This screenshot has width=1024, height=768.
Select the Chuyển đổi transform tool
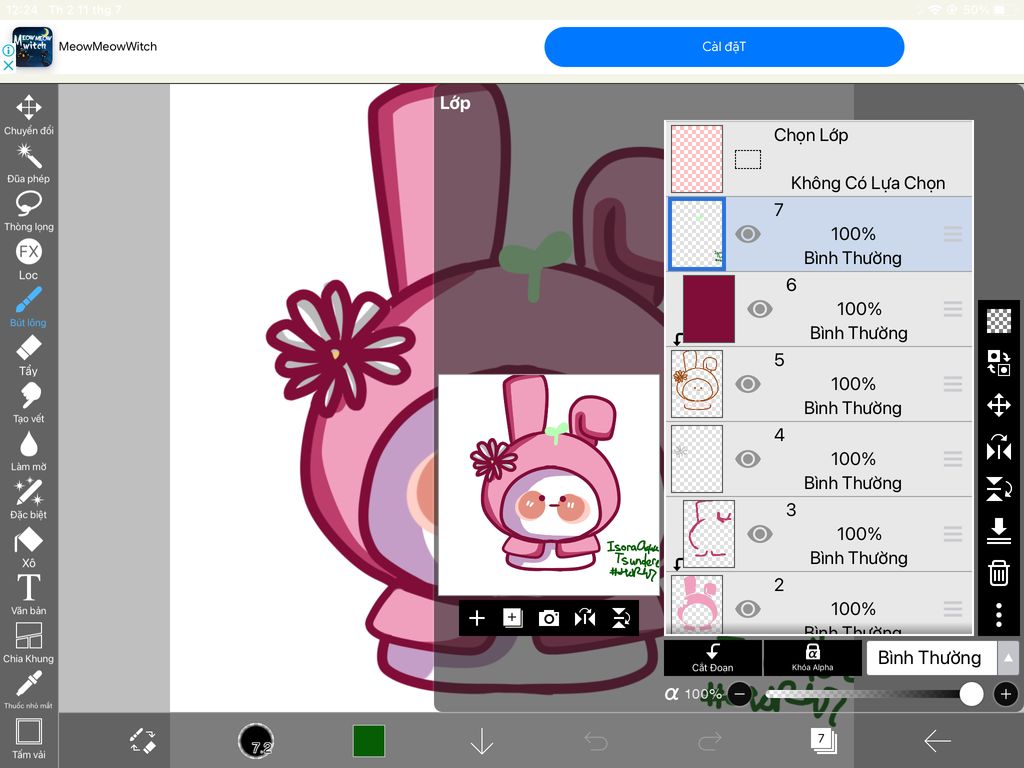(29, 115)
